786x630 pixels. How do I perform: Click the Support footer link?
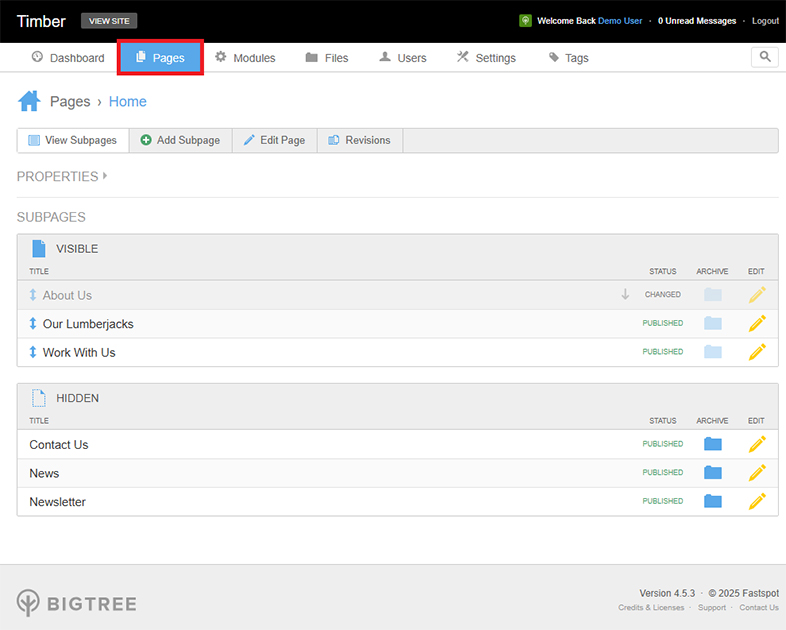point(712,607)
